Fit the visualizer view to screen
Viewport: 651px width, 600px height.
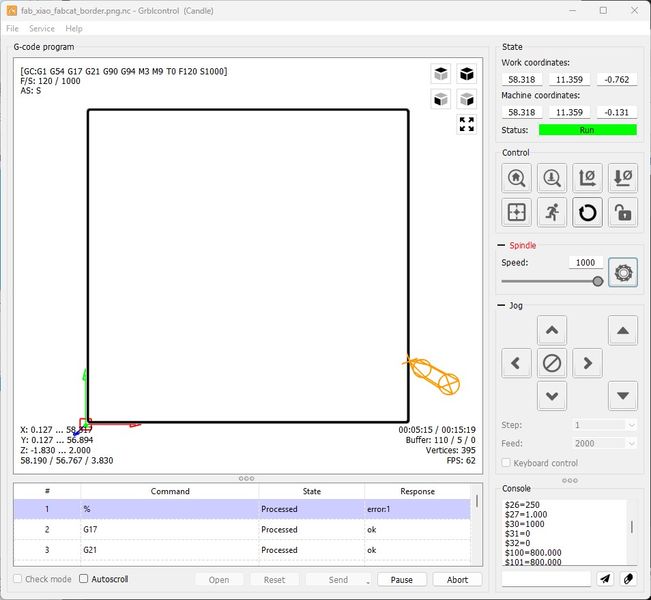[x=467, y=124]
